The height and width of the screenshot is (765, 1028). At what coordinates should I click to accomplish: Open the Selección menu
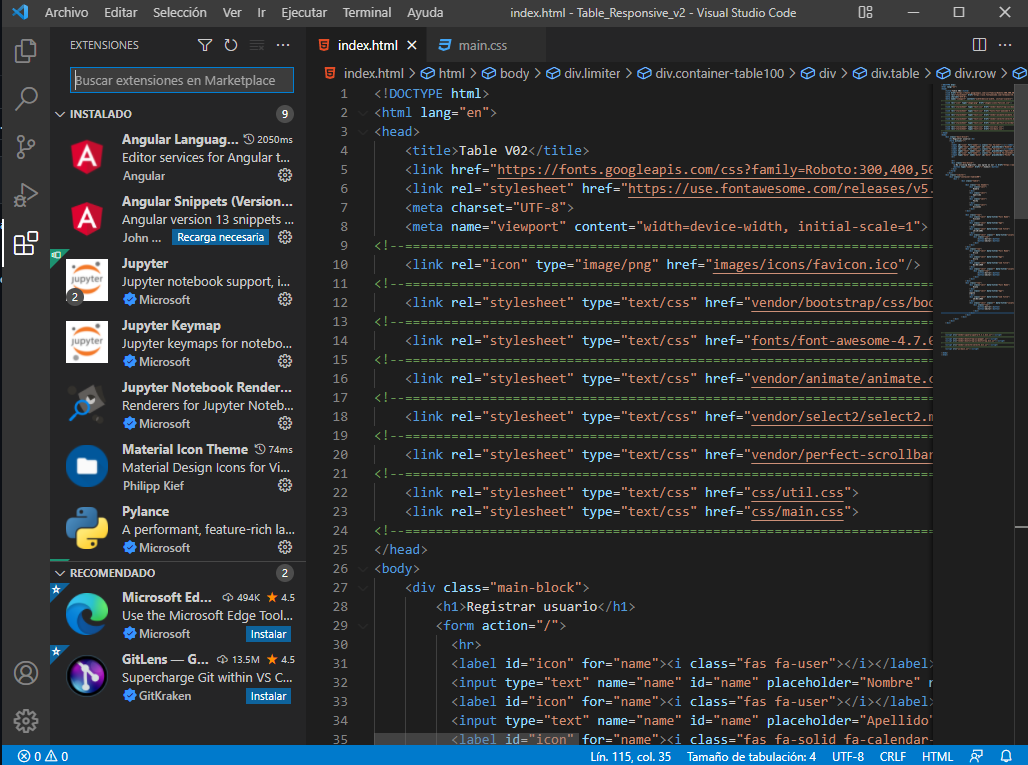(180, 12)
